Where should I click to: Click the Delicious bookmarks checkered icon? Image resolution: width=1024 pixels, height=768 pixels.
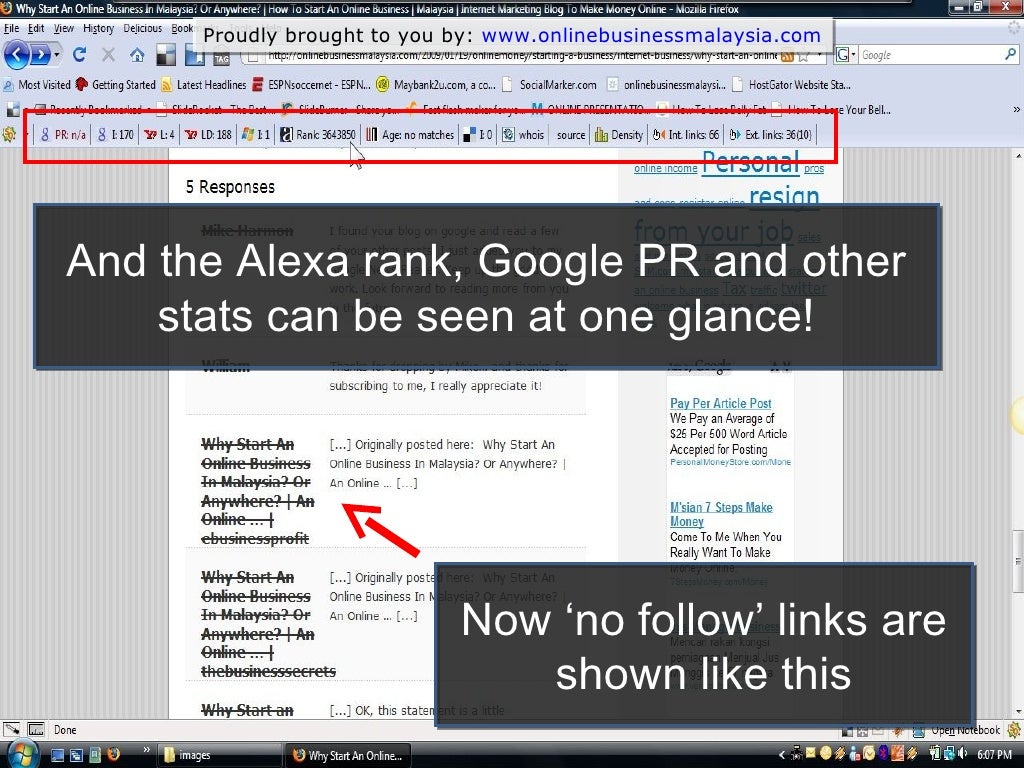tap(165, 55)
